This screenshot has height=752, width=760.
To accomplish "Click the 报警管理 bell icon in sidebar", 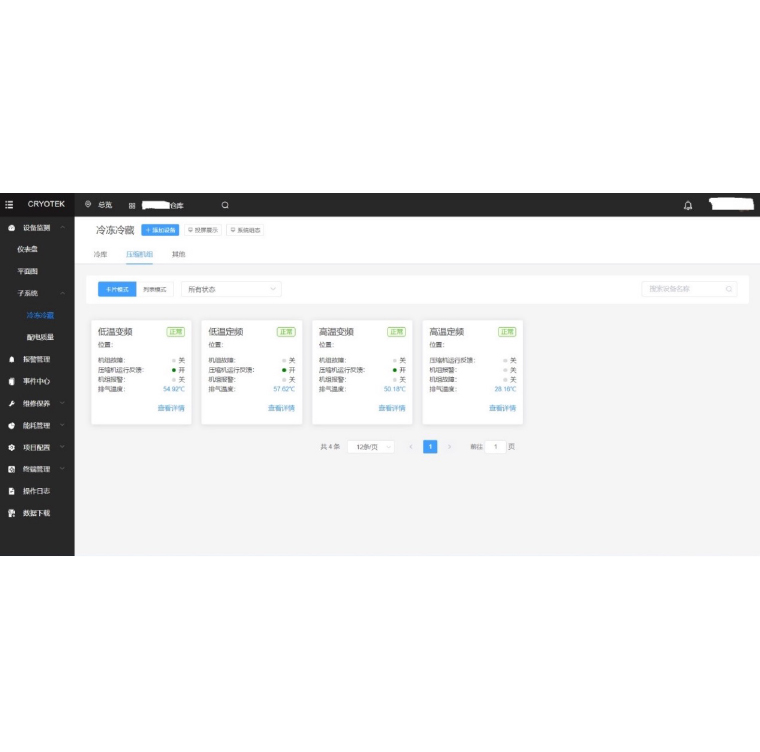I will 11,359.
